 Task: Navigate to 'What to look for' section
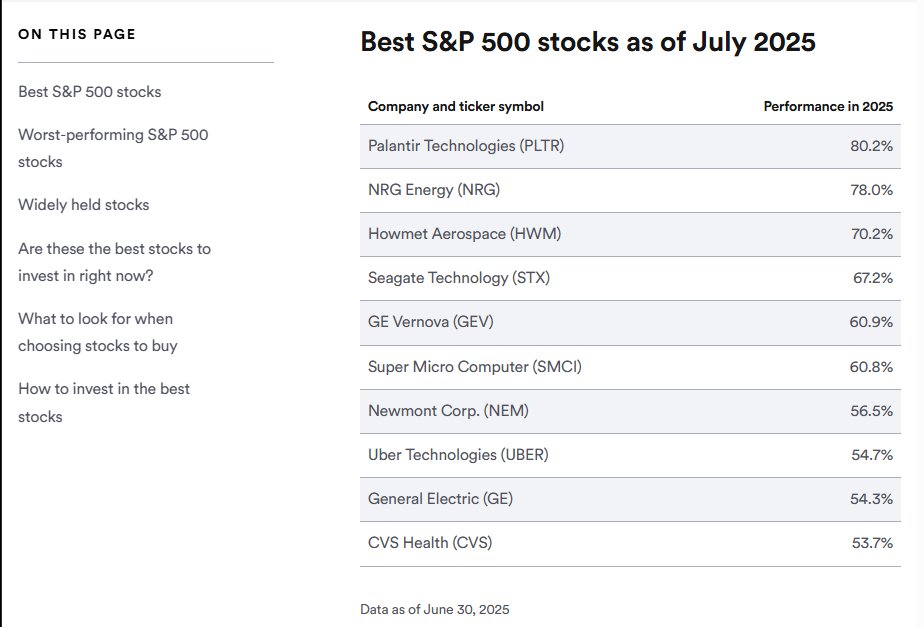click(x=98, y=332)
